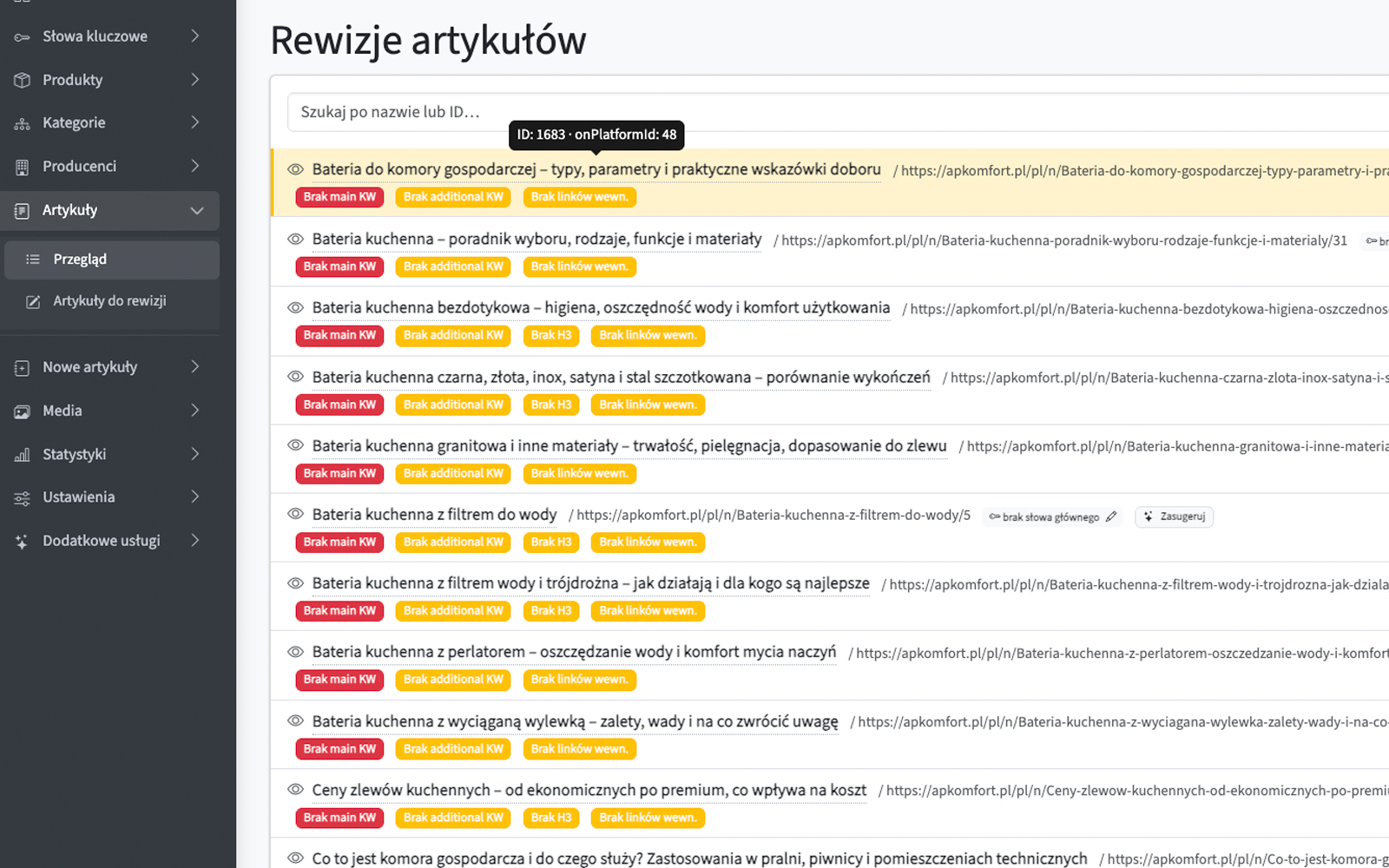Viewport: 1389px width, 868px height.
Task: Click Brak H3 badge on Bateria kuchenna bezdotykowa
Action: [551, 335]
